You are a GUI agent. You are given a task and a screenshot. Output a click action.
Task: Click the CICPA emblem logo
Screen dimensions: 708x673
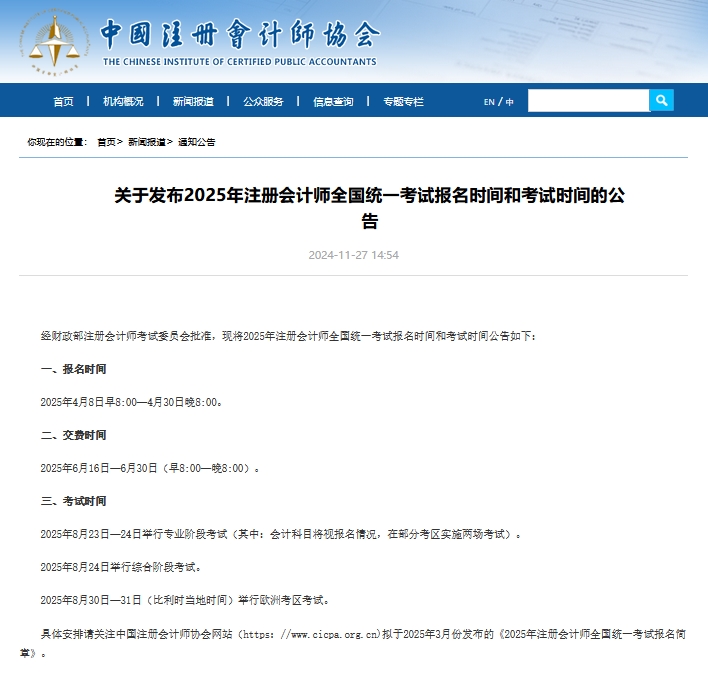pos(57,41)
